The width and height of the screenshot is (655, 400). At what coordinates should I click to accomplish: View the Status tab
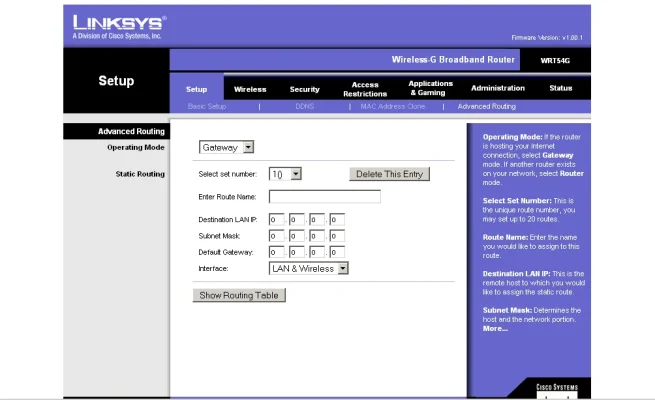click(561, 89)
